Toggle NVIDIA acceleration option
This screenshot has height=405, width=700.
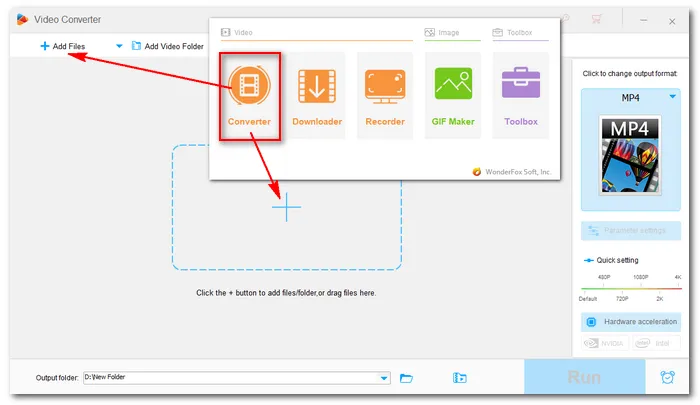605,343
